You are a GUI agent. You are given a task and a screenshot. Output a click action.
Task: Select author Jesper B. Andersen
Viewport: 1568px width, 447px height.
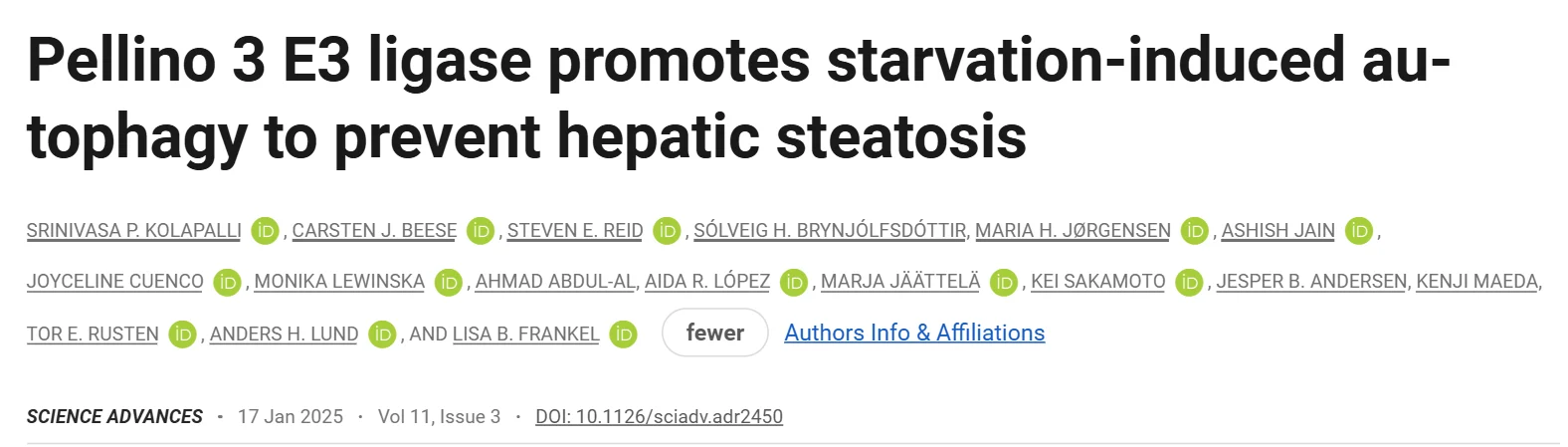click(x=1311, y=282)
